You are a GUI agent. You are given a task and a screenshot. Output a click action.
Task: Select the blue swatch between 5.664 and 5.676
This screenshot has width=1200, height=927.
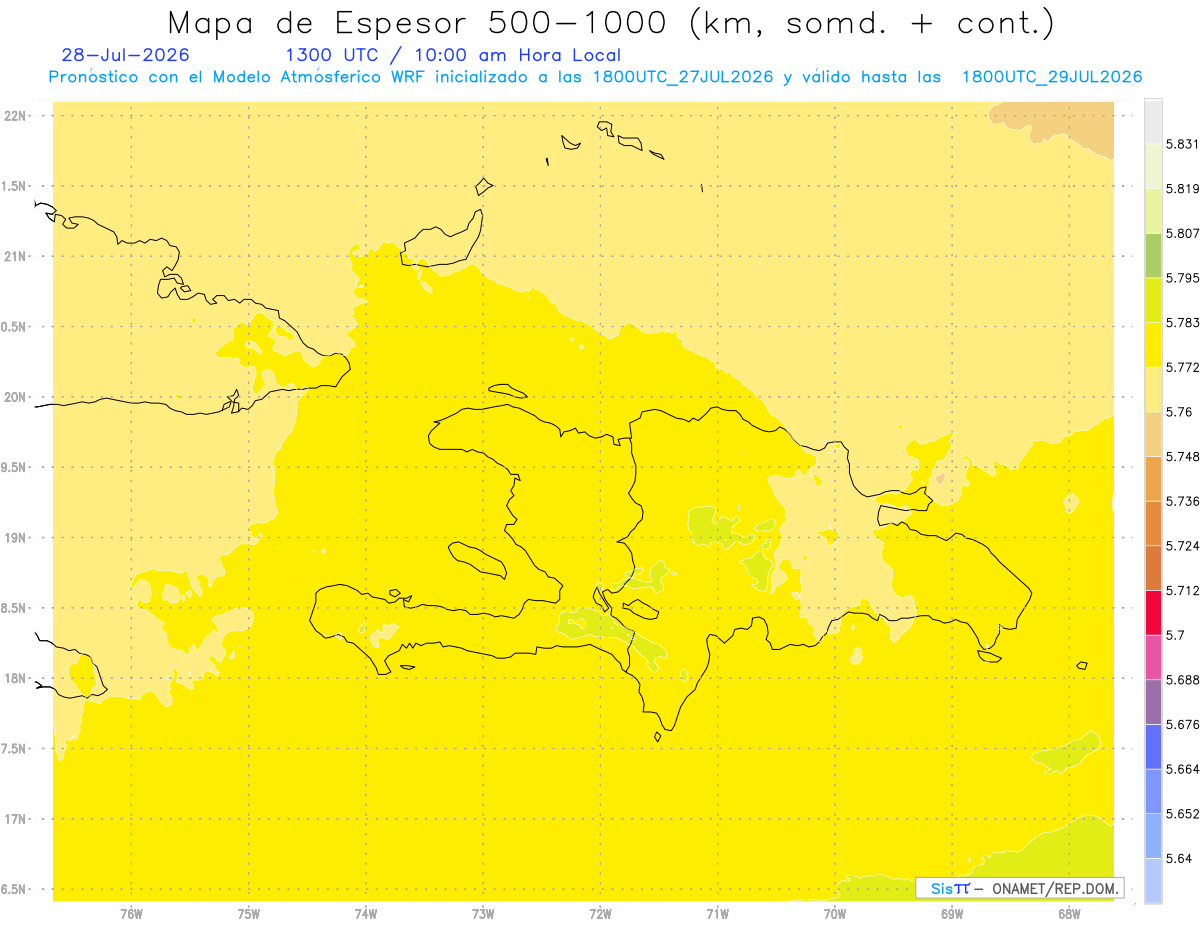click(1153, 746)
